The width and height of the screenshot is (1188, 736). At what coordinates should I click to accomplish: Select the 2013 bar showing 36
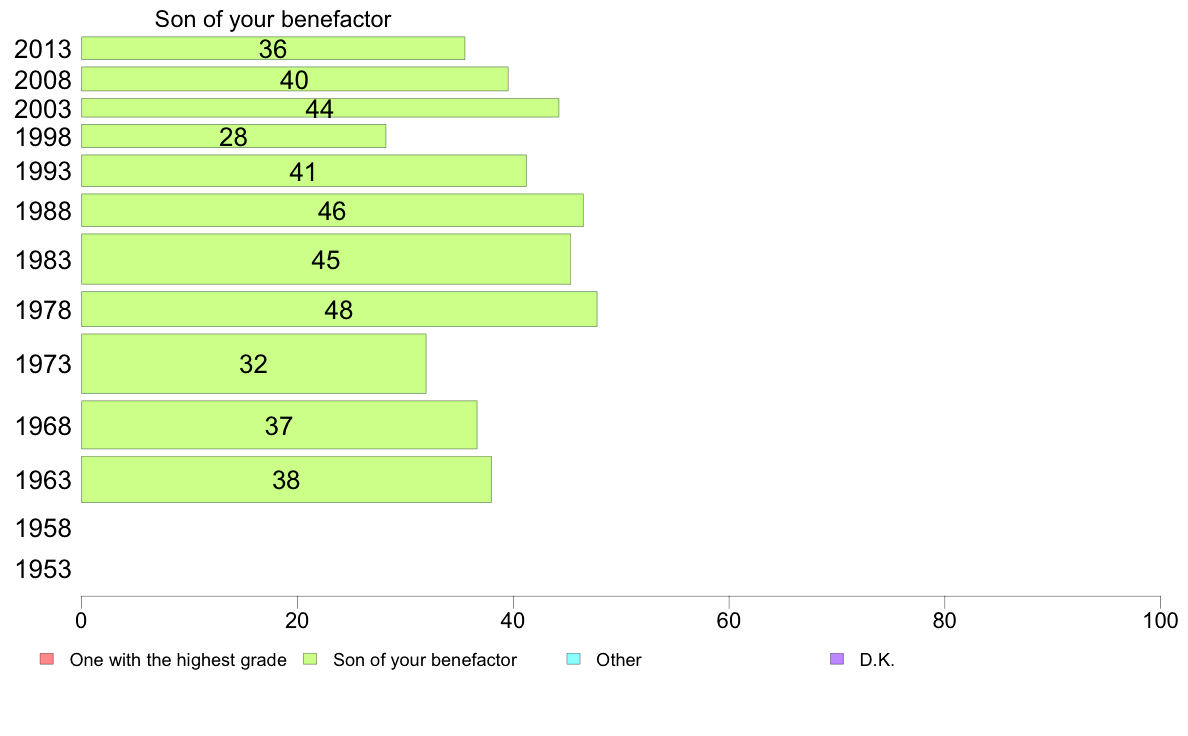pyautogui.click(x=273, y=49)
